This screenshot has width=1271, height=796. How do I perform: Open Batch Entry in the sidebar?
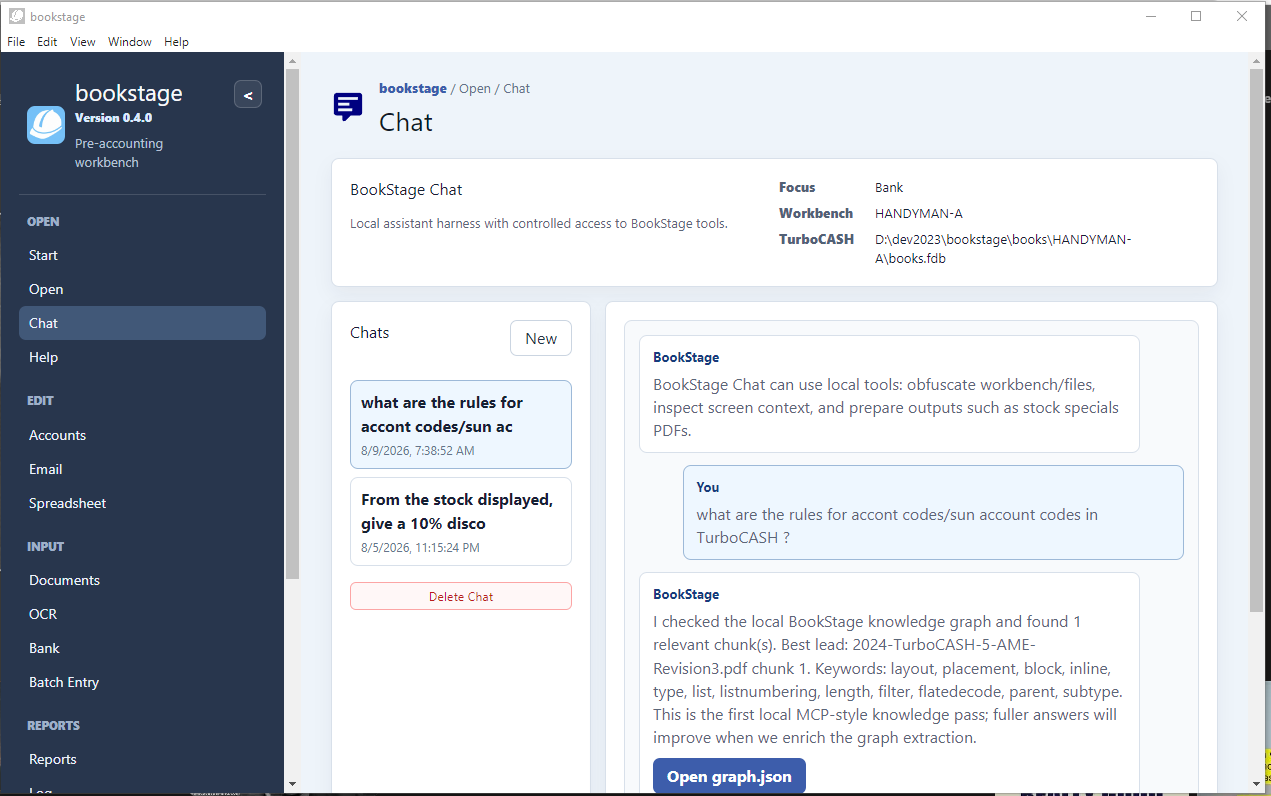tap(142, 682)
